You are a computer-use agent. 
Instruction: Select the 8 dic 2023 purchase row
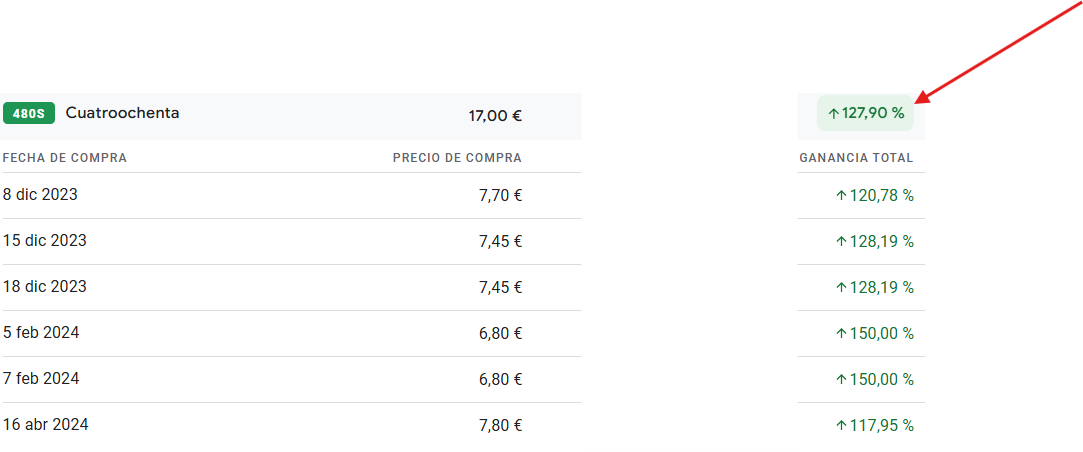[463, 196]
